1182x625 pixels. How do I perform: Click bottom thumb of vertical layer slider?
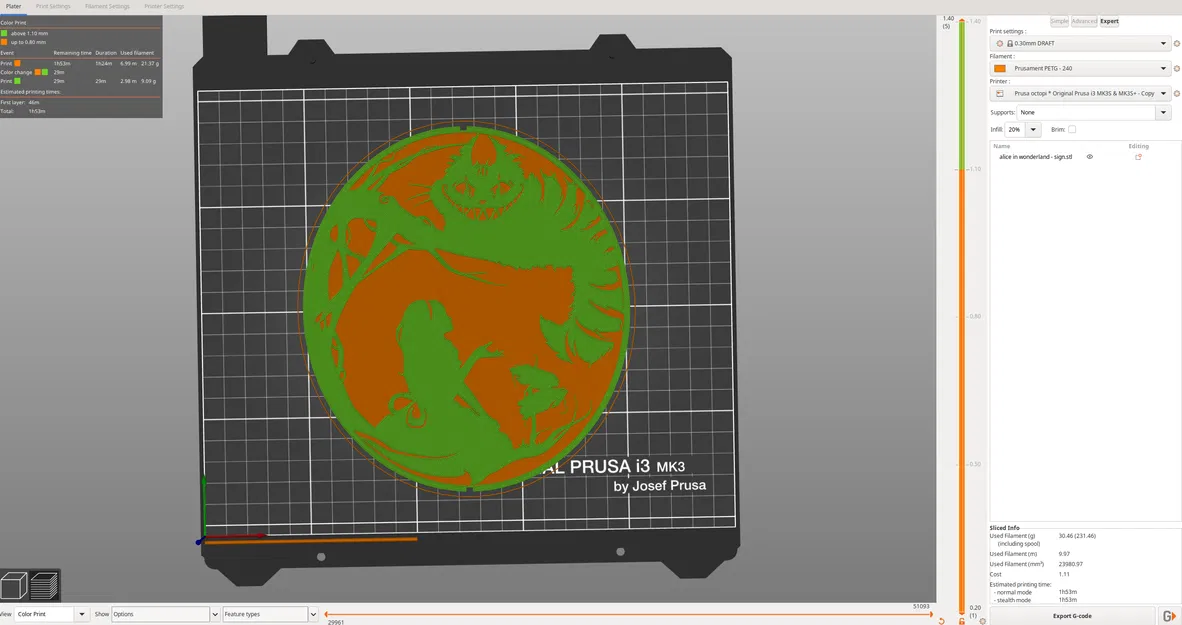[962, 611]
